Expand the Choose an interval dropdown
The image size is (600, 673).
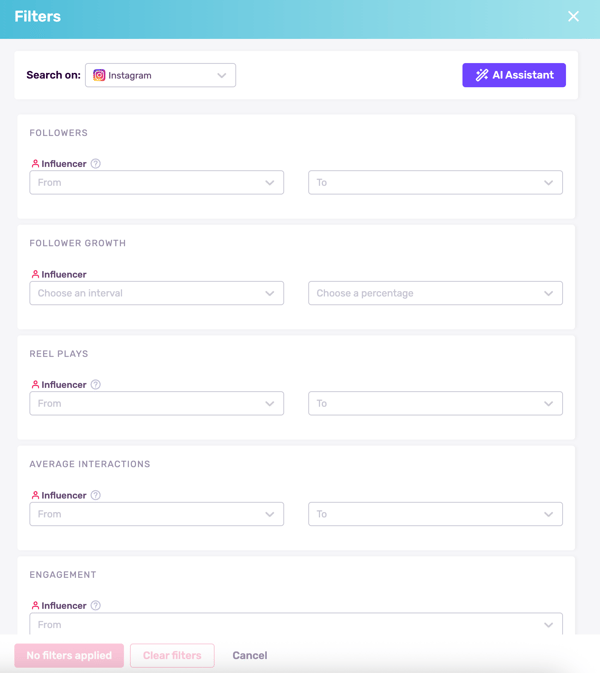[156, 293]
